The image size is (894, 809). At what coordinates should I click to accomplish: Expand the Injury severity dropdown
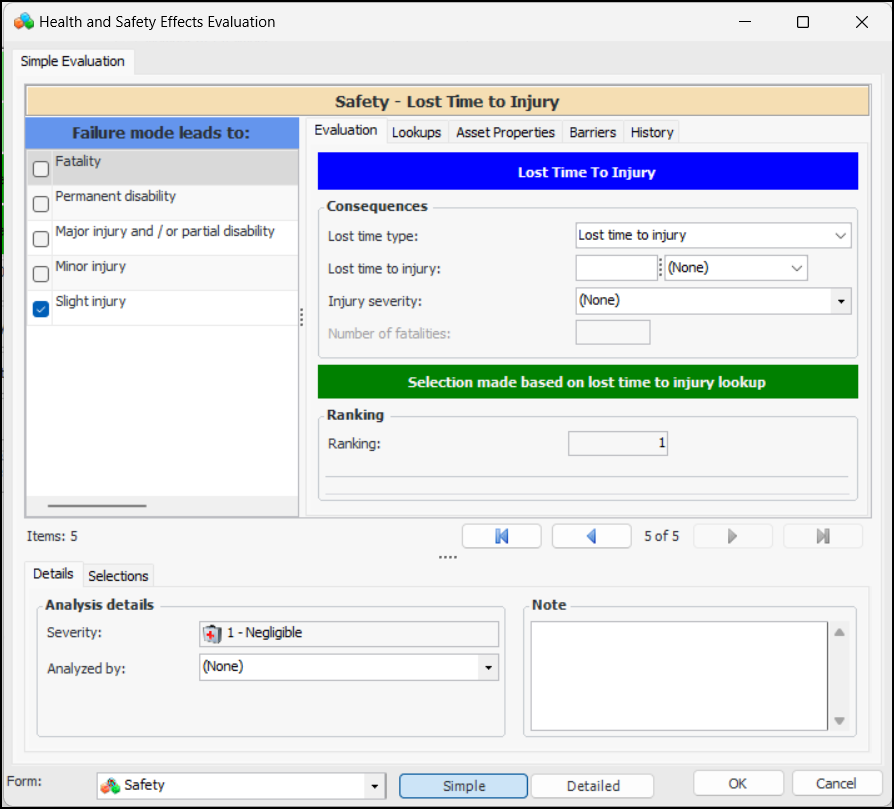coord(840,300)
